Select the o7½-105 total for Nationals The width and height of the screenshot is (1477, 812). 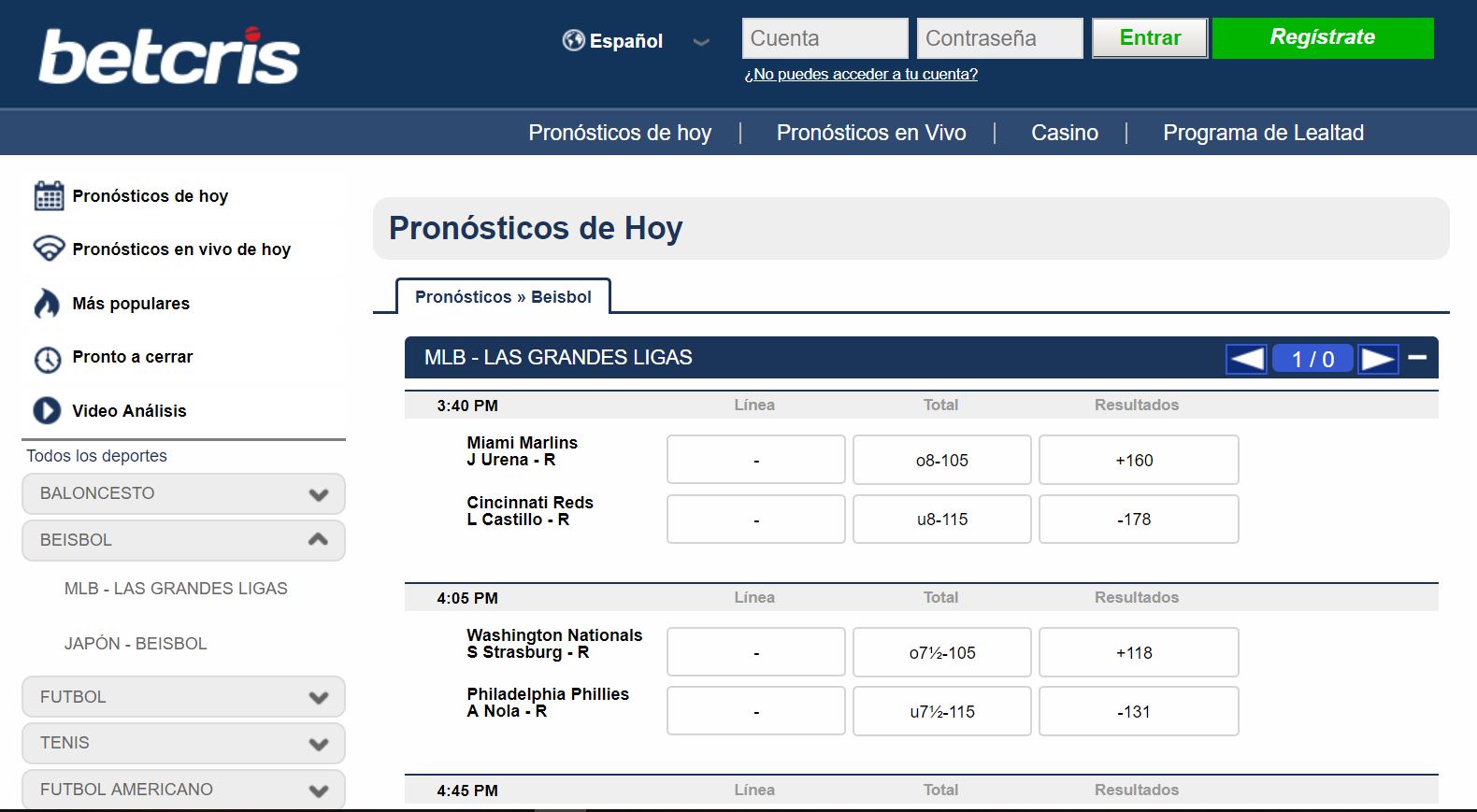pos(941,652)
